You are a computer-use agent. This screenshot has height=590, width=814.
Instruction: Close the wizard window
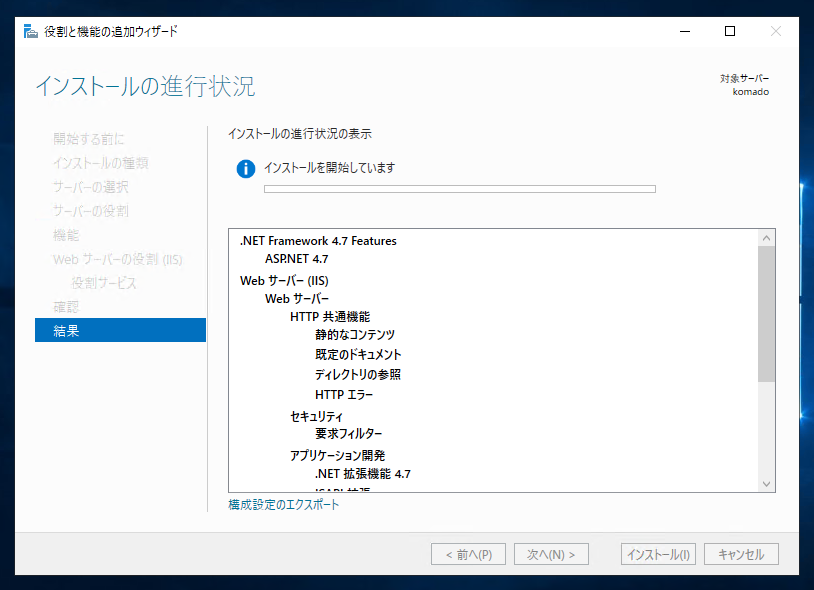tap(776, 32)
